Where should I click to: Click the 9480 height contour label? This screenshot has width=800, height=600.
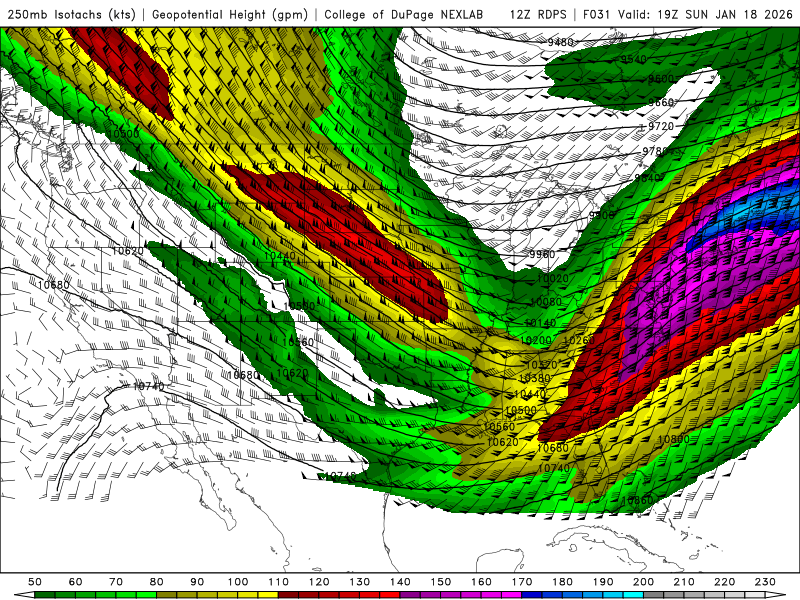pyautogui.click(x=561, y=42)
